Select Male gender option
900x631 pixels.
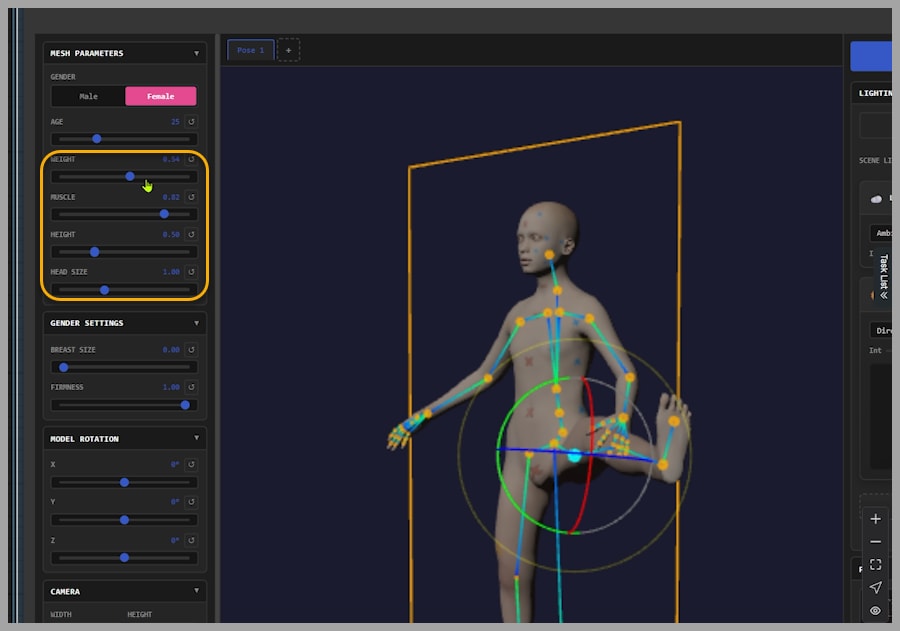89,96
